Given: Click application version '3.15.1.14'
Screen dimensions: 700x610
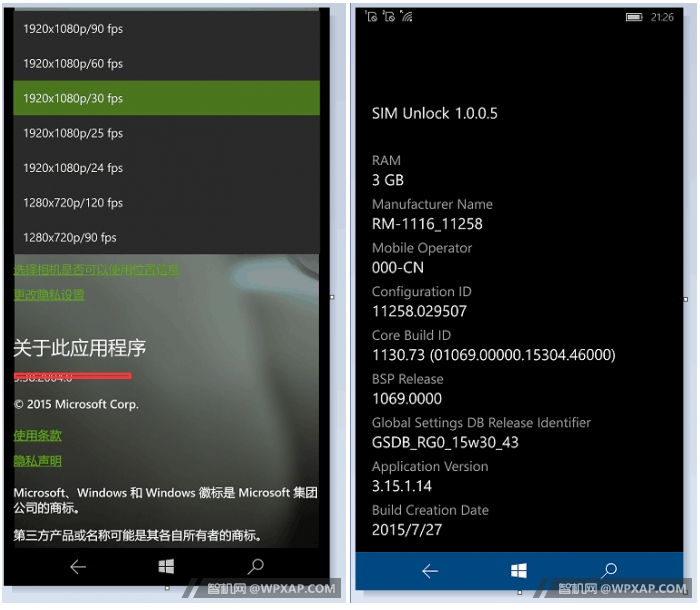Looking at the screenshot, I should pos(402,486).
